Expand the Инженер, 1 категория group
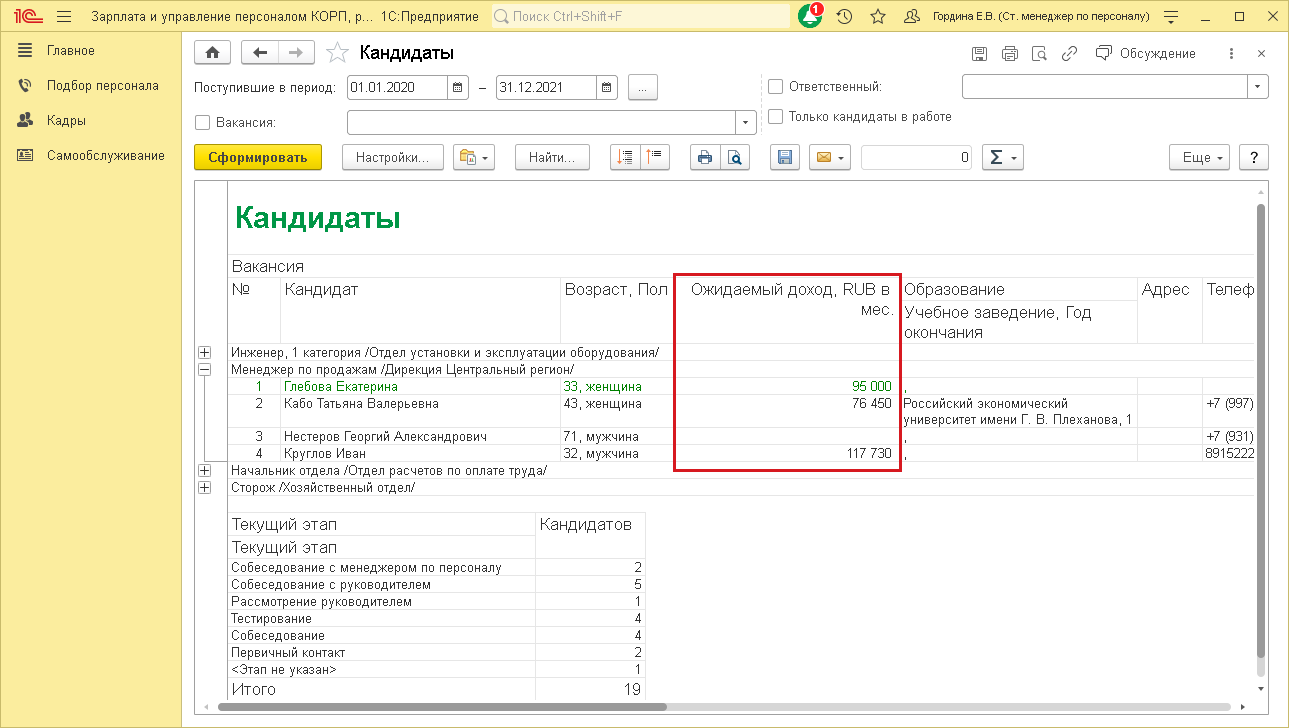The height and width of the screenshot is (728, 1289). click(205, 352)
